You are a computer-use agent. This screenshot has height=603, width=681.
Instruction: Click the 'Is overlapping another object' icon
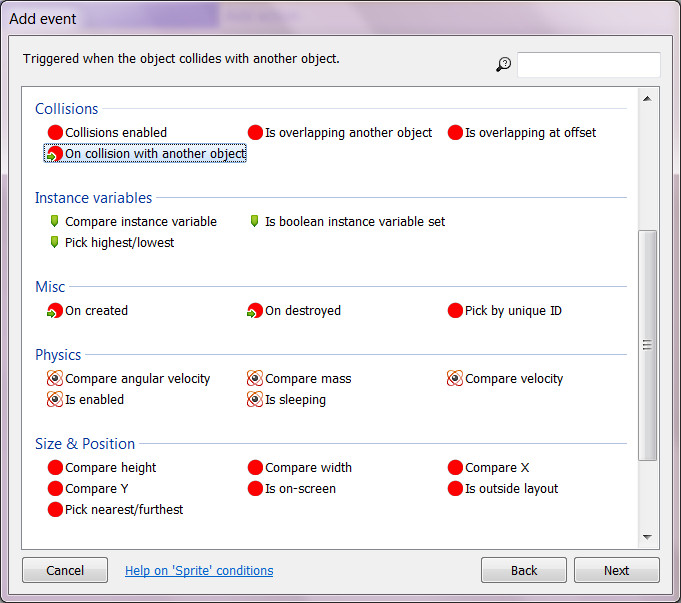[x=255, y=133]
